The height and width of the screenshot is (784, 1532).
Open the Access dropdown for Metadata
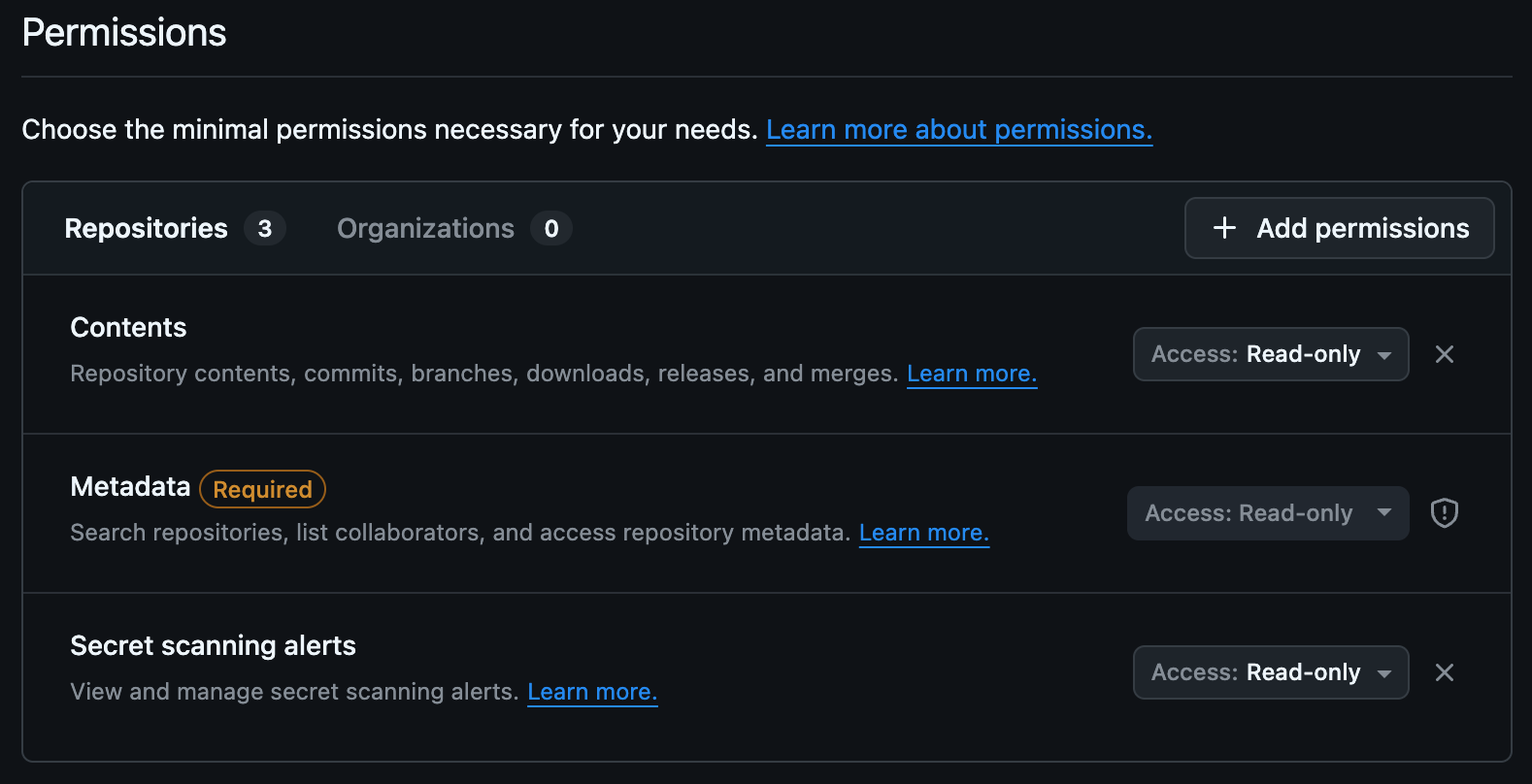coord(1267,513)
